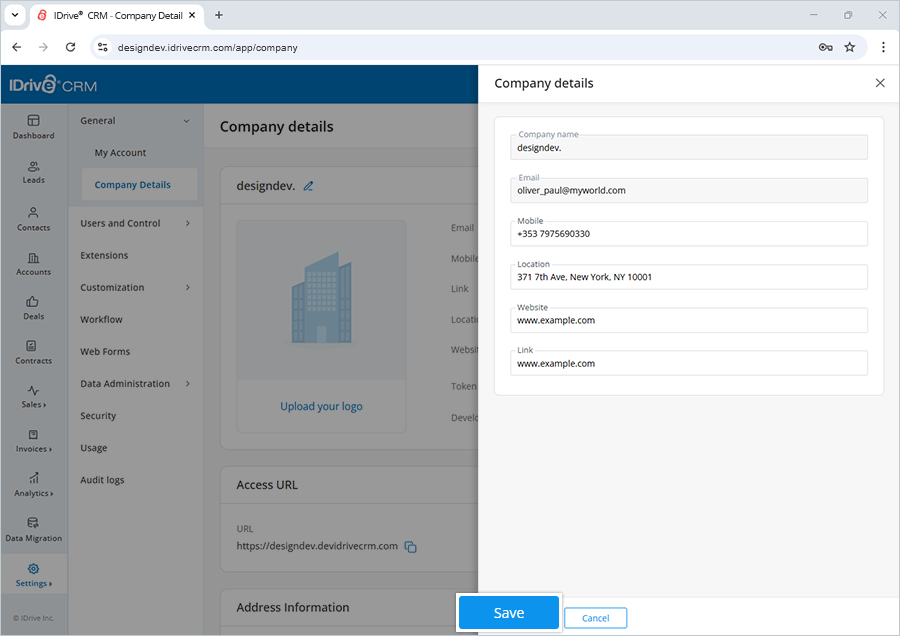Collapse the General section

click(137, 120)
